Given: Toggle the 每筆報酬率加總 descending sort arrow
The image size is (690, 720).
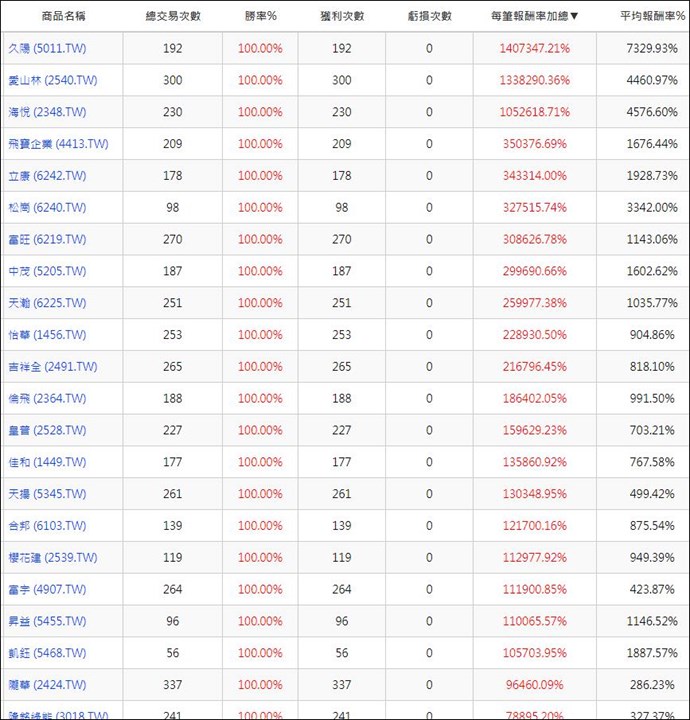Looking at the screenshot, I should pyautogui.click(x=574, y=17).
